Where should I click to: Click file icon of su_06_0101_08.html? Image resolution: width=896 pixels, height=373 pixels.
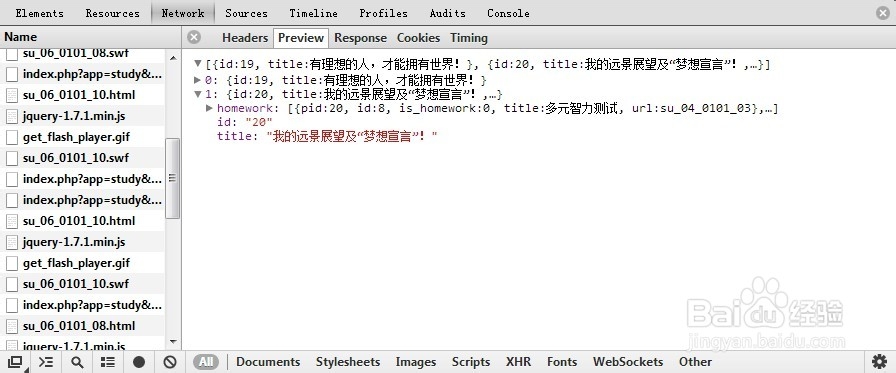(x=11, y=326)
